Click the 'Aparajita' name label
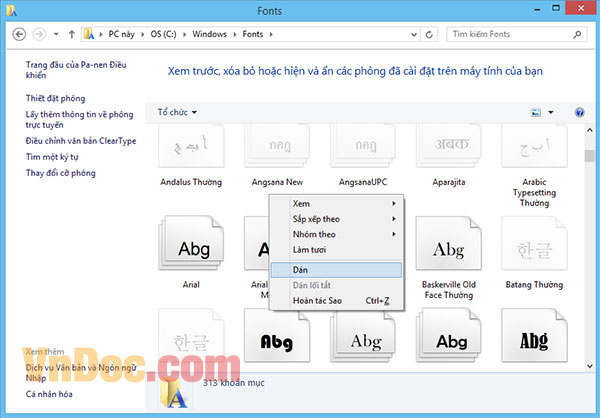The width and height of the screenshot is (600, 418). click(449, 182)
